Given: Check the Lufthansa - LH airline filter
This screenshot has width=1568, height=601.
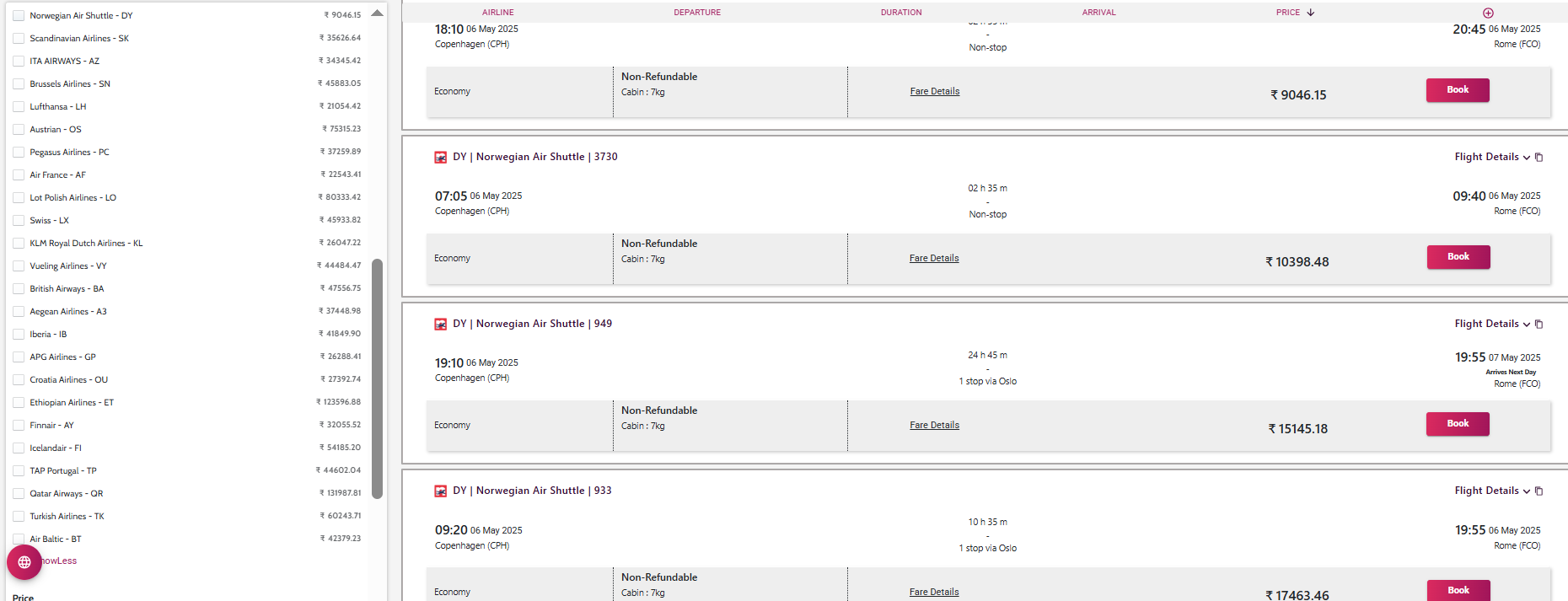Looking at the screenshot, I should point(19,107).
